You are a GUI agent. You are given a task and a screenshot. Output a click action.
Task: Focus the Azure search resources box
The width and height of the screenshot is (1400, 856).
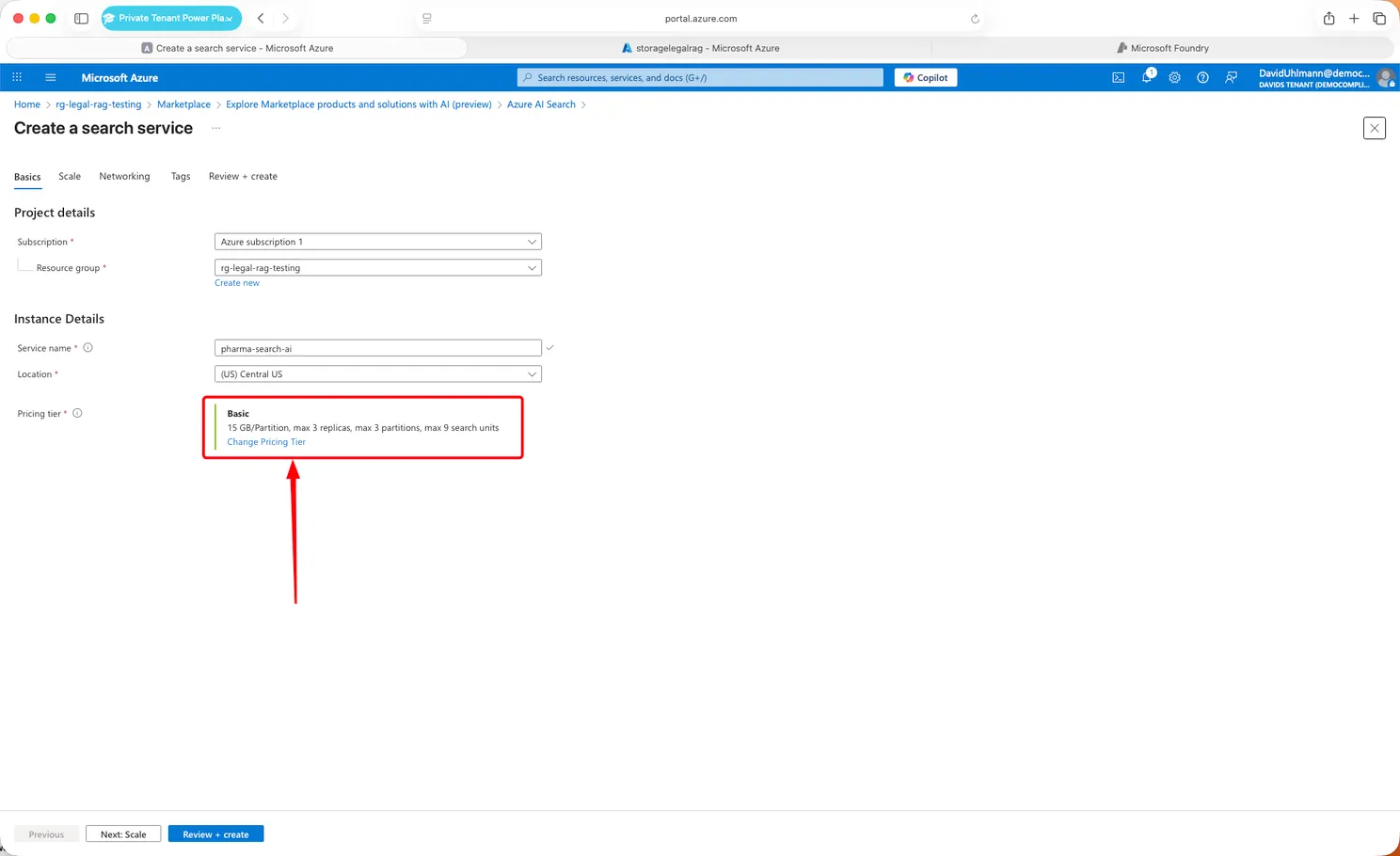click(700, 77)
